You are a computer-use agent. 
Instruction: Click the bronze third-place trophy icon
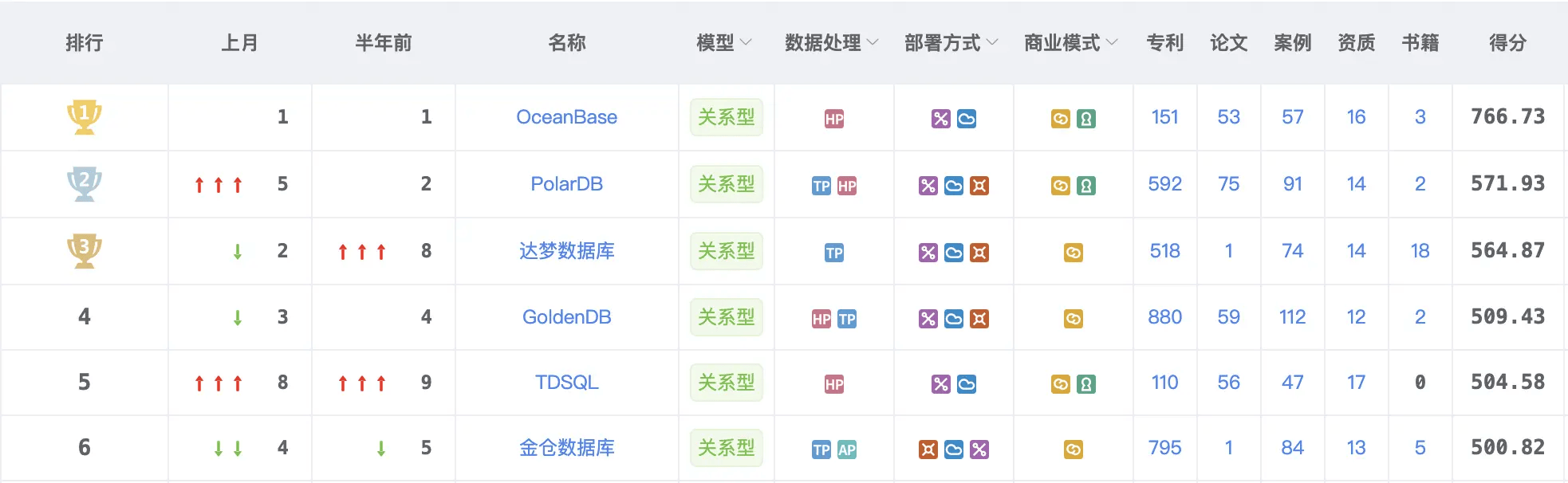click(84, 250)
